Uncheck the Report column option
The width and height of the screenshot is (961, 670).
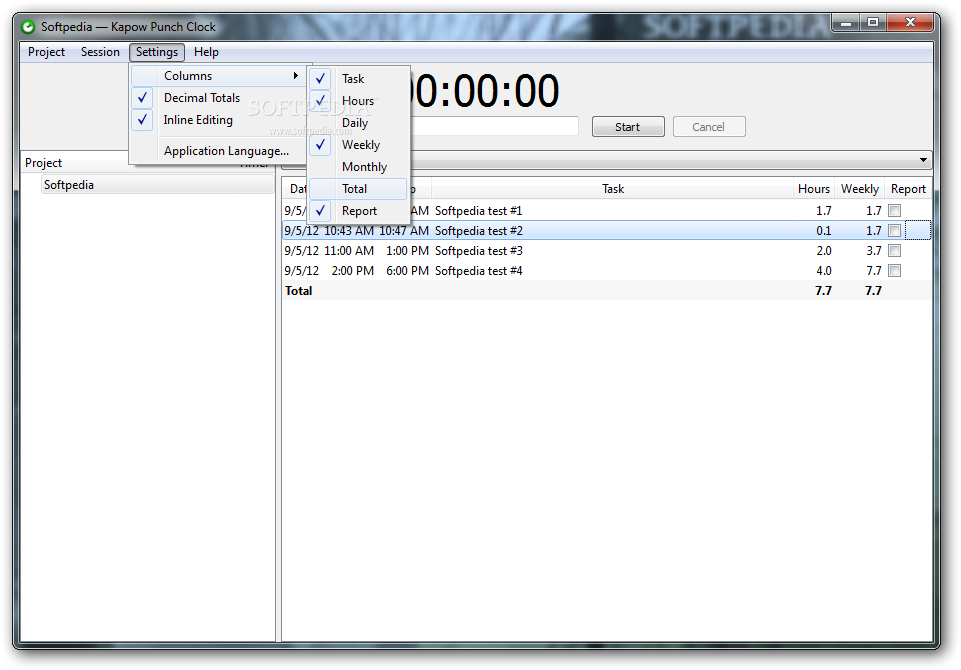pos(358,211)
